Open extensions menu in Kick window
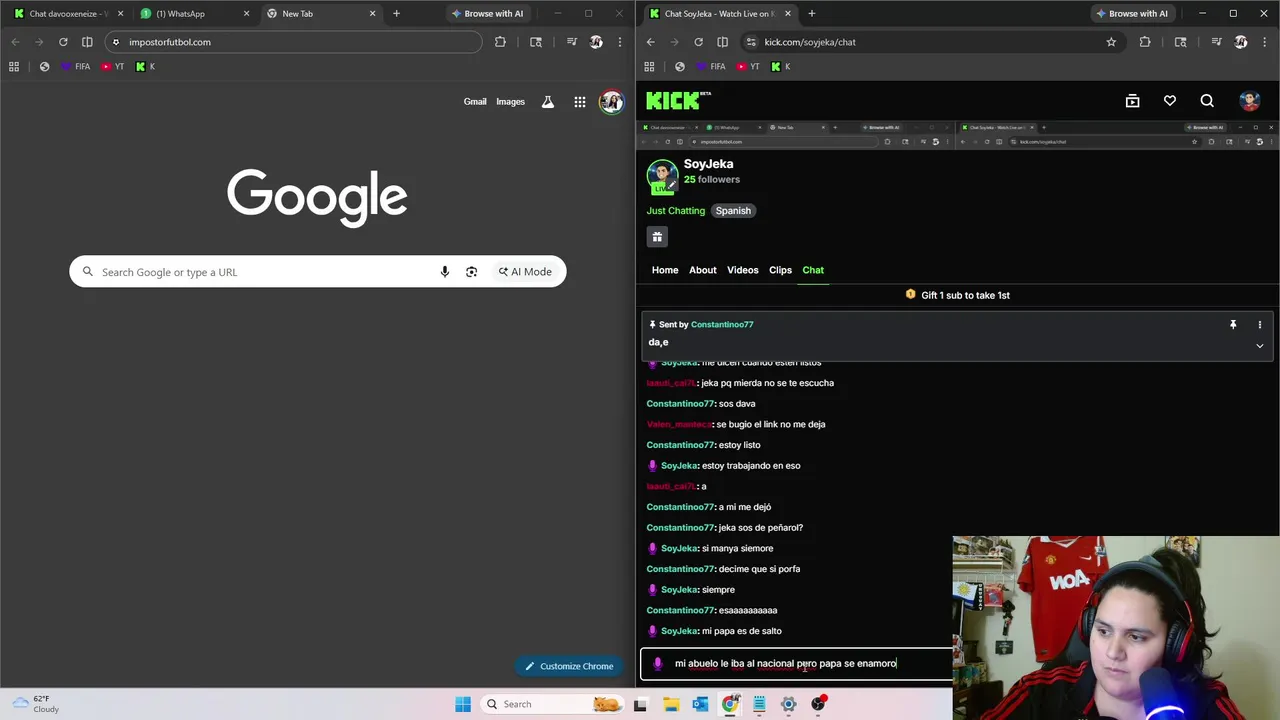 [1145, 42]
